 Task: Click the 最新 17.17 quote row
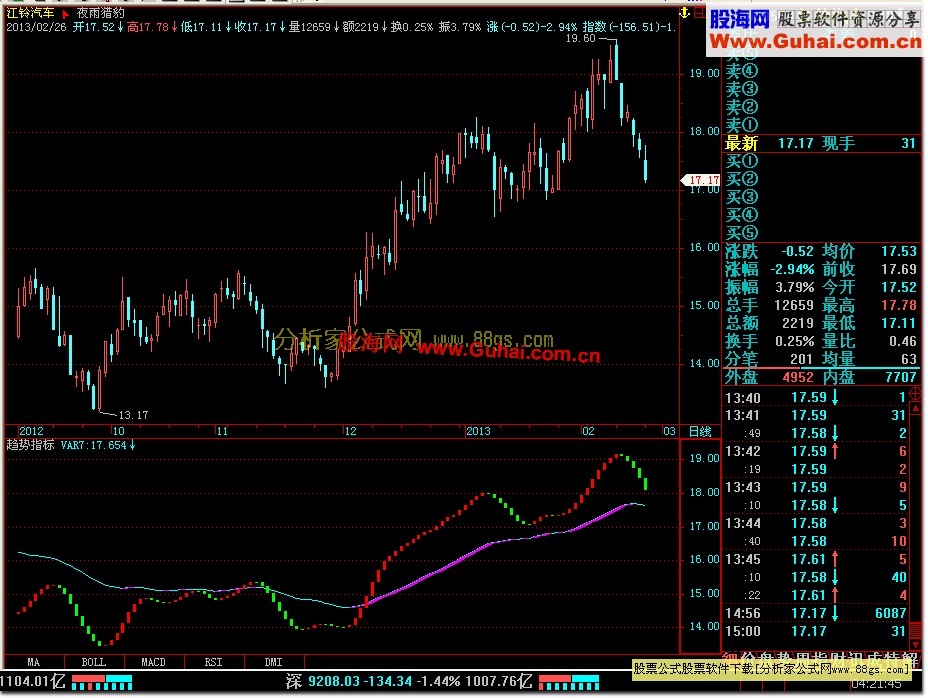coord(821,143)
